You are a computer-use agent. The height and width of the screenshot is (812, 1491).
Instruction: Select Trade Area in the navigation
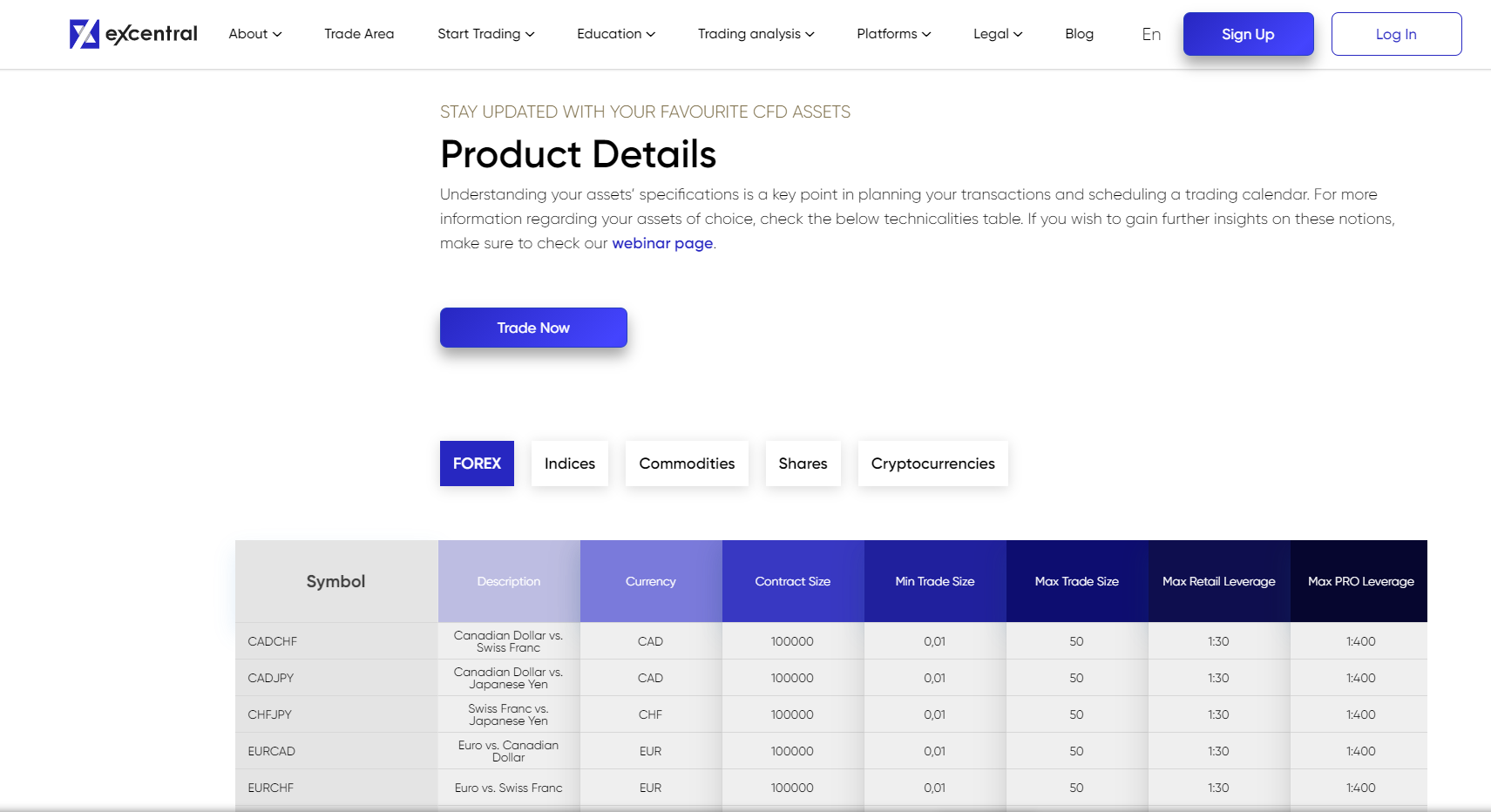[x=359, y=34]
